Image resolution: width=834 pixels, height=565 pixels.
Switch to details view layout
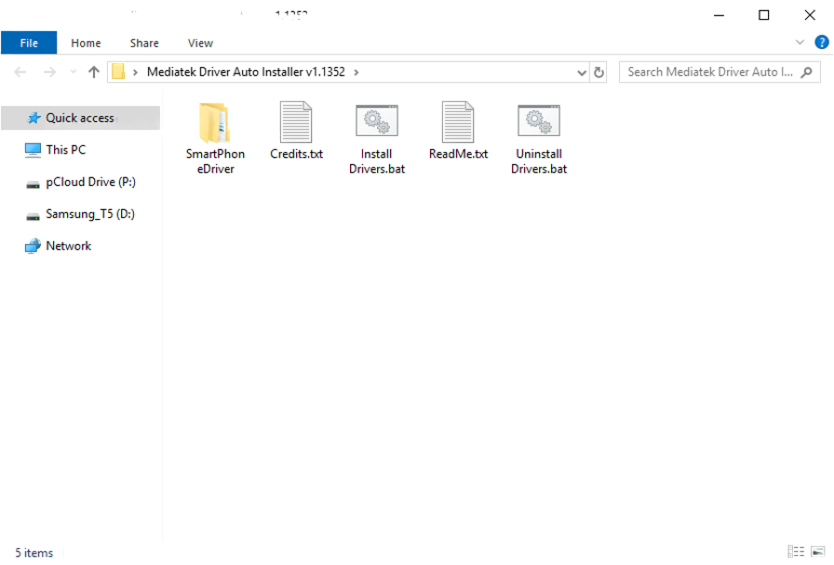[796, 551]
